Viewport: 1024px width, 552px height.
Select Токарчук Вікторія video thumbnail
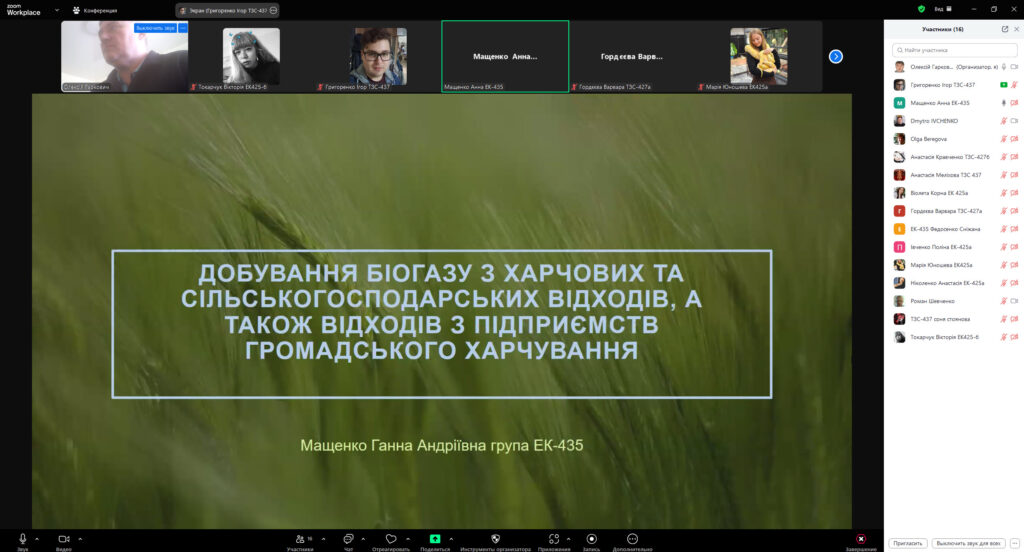pos(251,56)
